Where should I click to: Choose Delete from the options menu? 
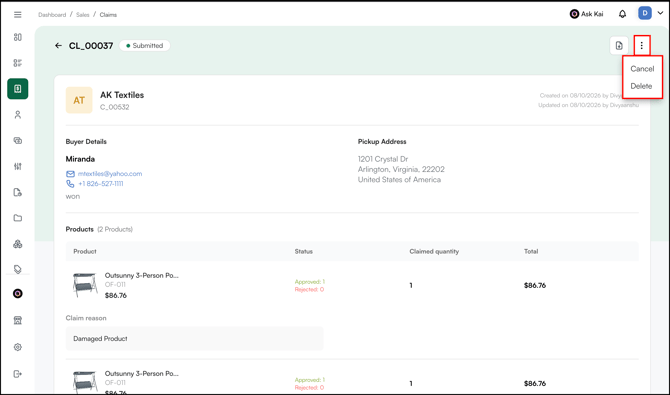[x=641, y=86]
